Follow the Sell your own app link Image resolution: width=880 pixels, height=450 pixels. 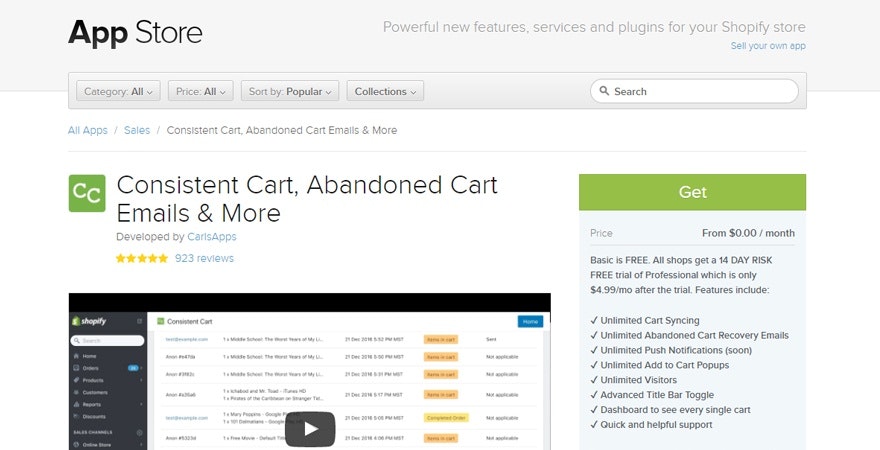[x=767, y=46]
